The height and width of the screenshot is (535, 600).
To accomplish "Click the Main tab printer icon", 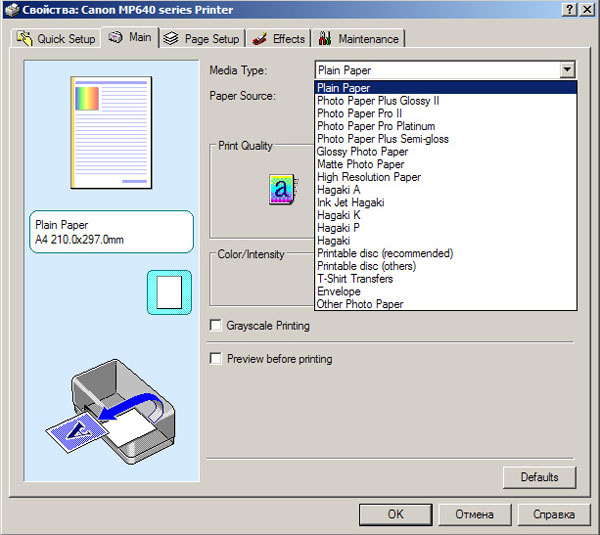I will tap(115, 37).
